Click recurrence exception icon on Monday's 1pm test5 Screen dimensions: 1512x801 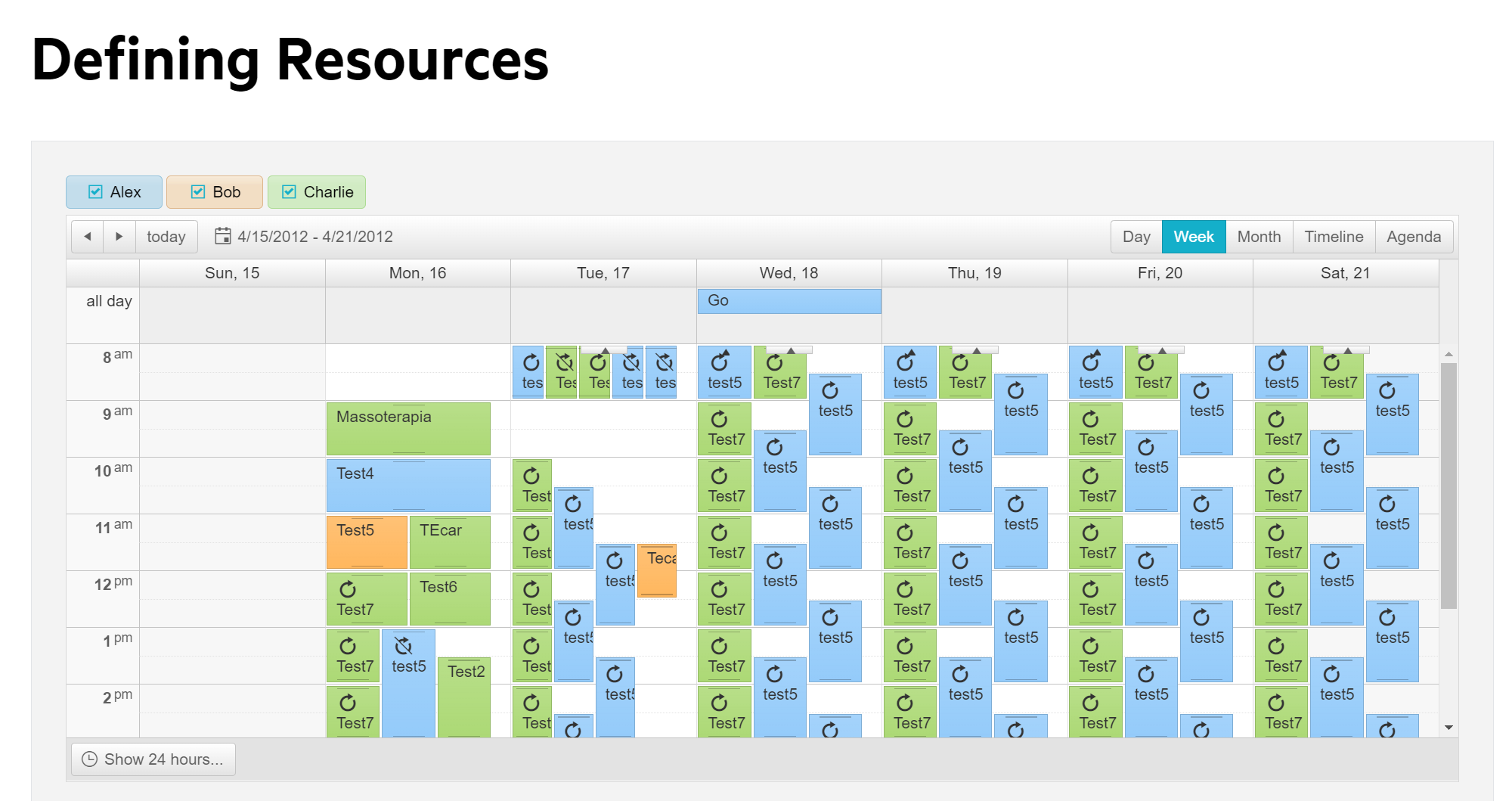tap(401, 645)
